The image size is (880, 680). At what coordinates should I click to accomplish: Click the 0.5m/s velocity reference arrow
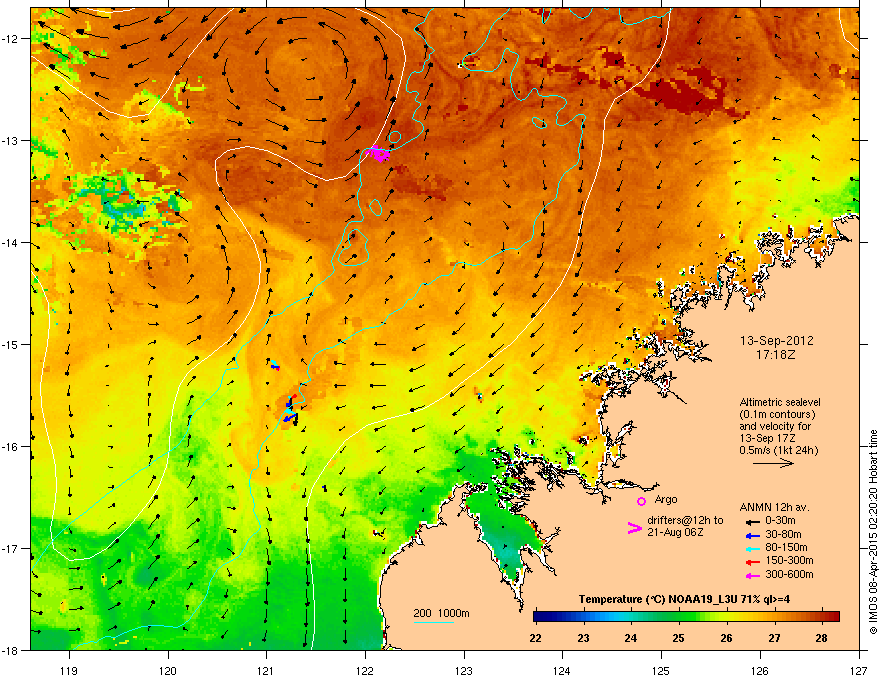tap(773, 463)
